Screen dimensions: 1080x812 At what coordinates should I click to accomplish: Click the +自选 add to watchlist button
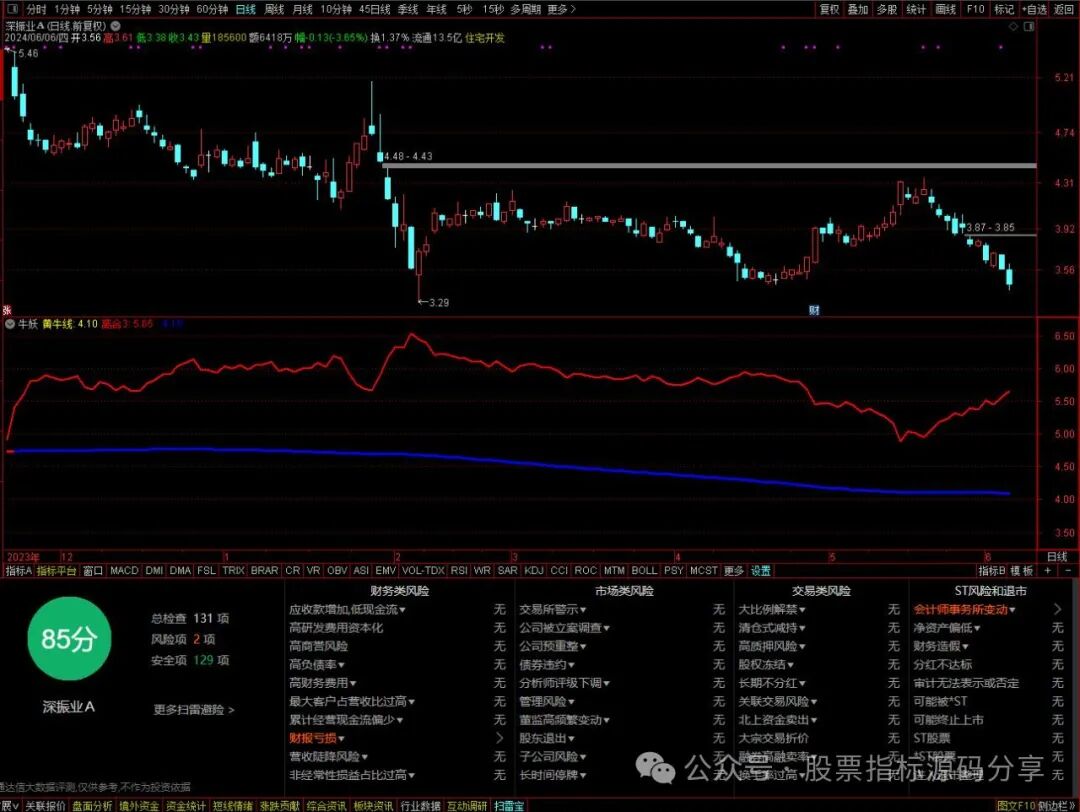click(1035, 9)
